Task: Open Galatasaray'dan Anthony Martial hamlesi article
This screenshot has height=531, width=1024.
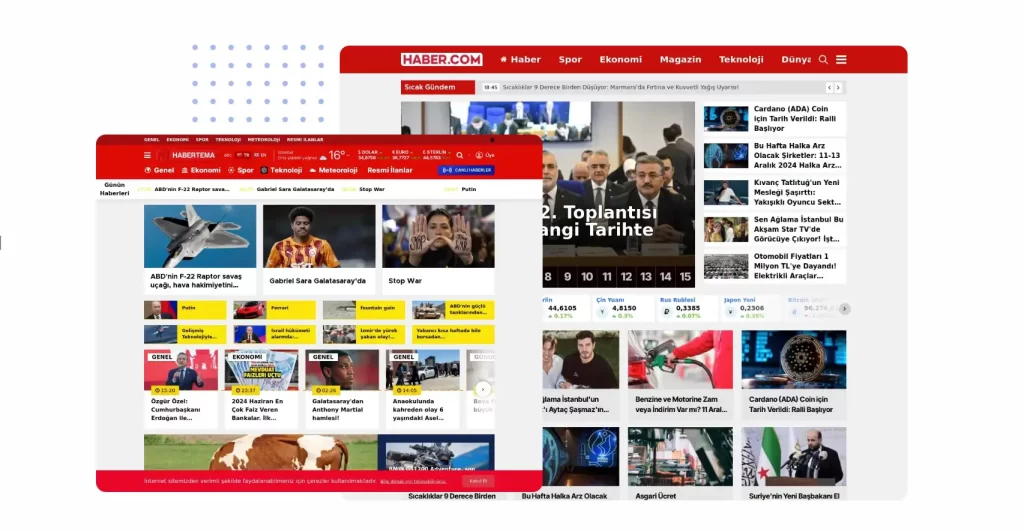Action: coord(342,389)
